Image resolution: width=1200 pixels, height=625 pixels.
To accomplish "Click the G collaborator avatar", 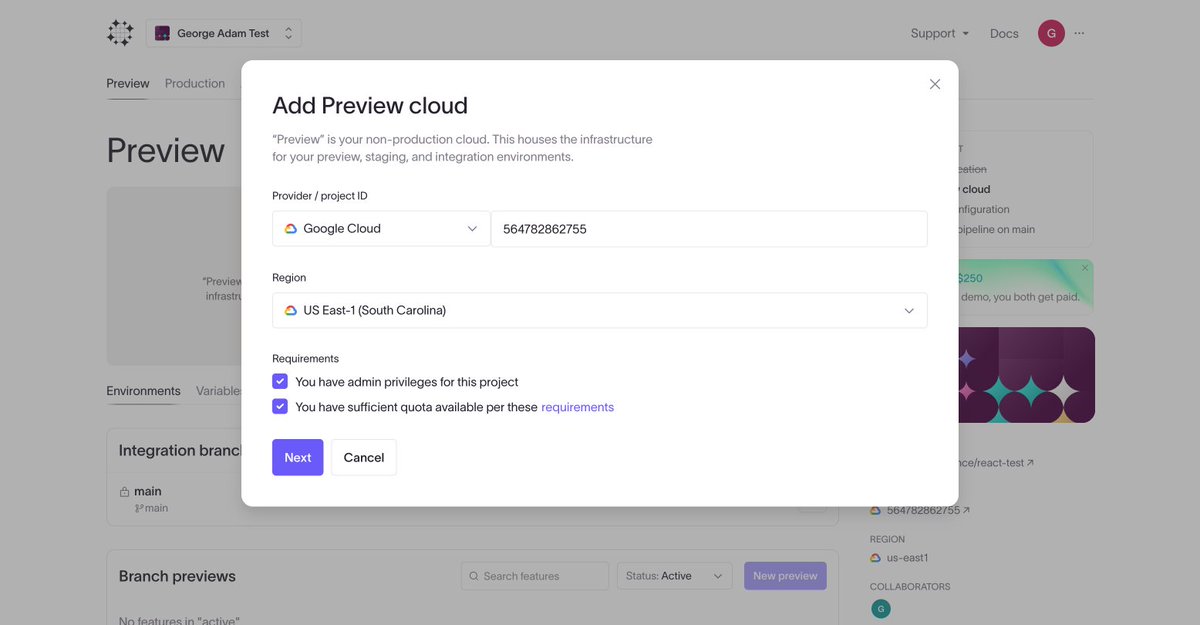I will point(881,609).
